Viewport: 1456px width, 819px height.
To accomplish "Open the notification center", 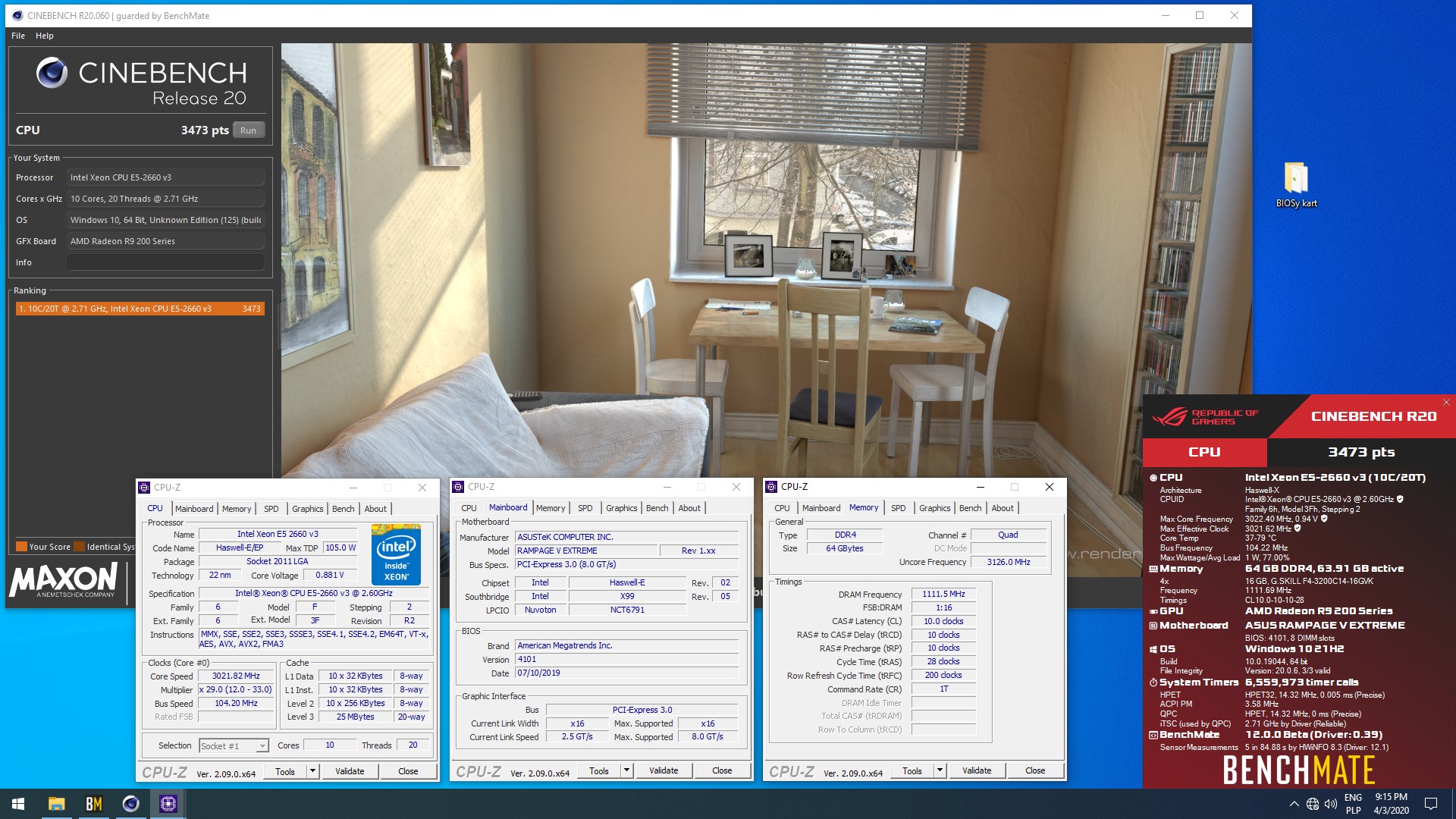I will (x=1431, y=804).
